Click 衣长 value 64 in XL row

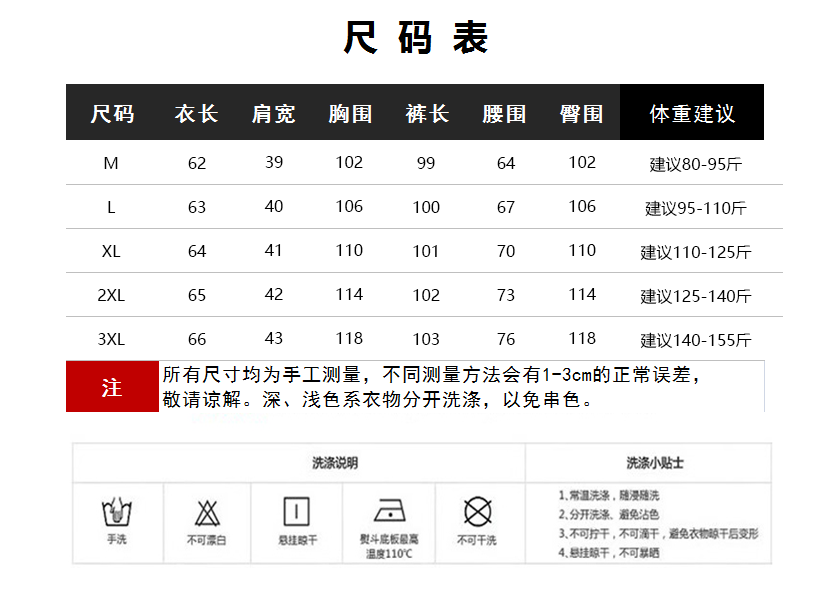tap(196, 251)
